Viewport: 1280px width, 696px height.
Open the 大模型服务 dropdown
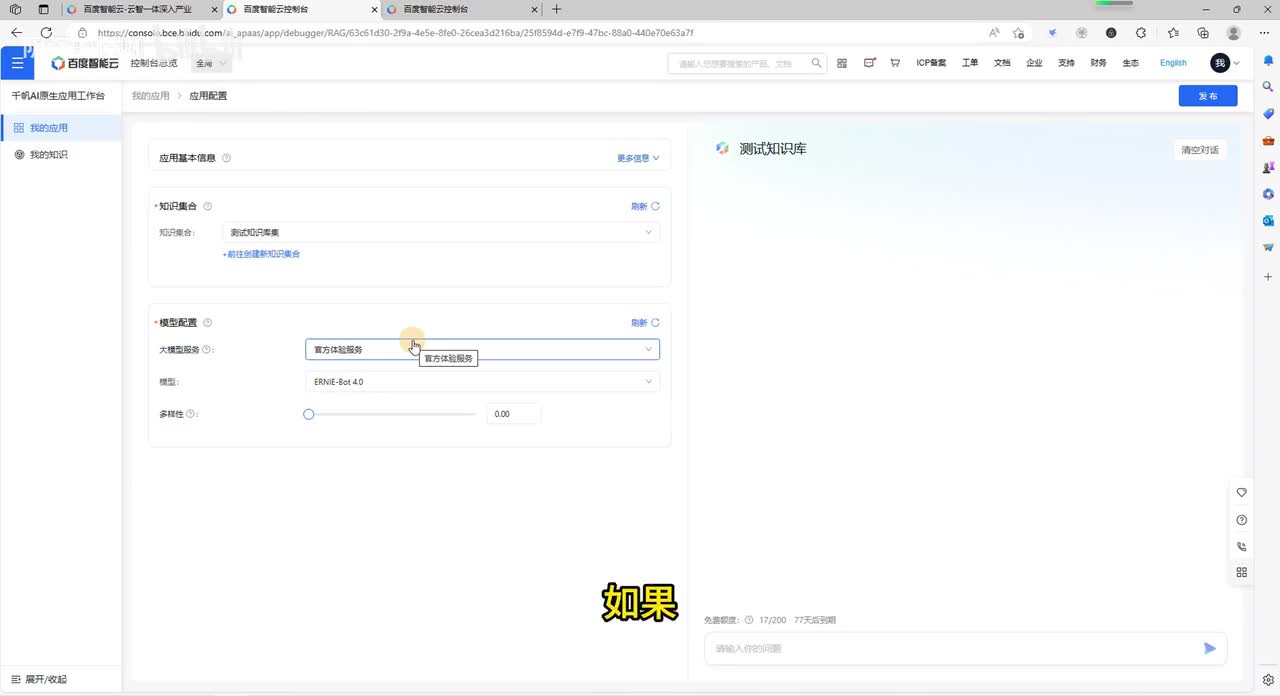click(481, 349)
